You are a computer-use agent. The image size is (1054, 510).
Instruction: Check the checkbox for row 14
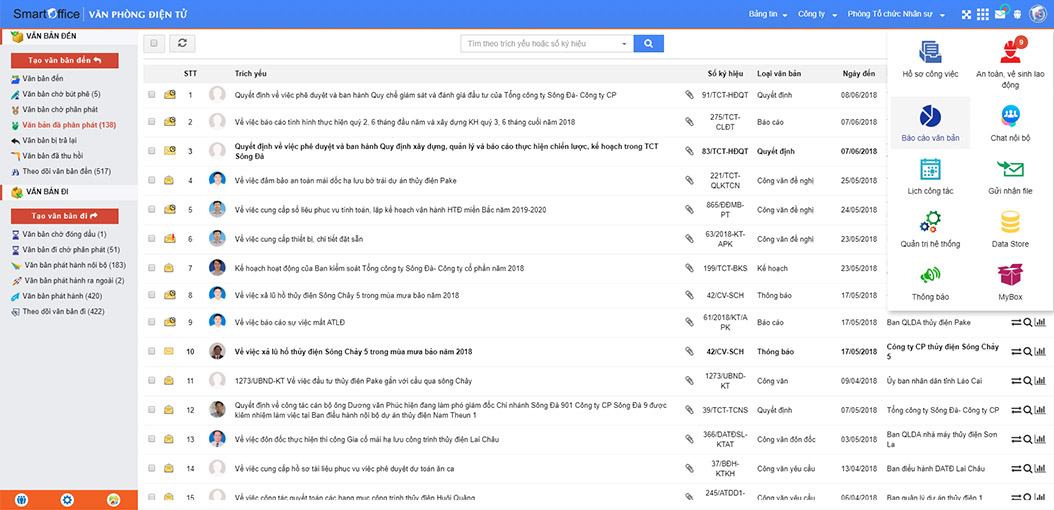pyautogui.click(x=151, y=468)
